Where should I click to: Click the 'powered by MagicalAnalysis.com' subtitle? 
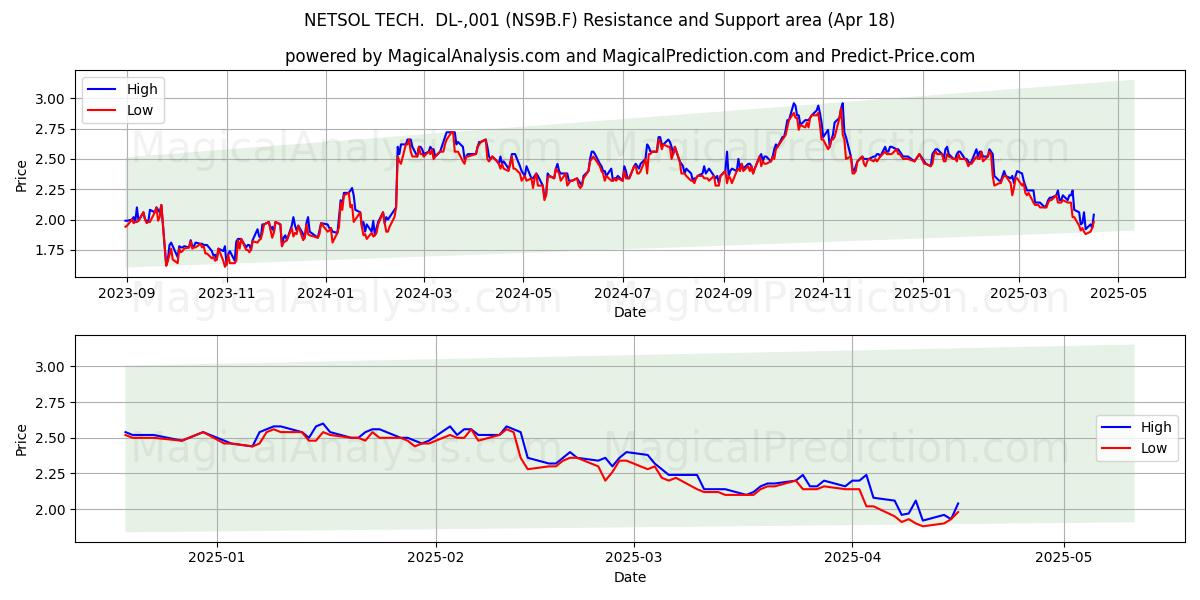click(x=630, y=56)
